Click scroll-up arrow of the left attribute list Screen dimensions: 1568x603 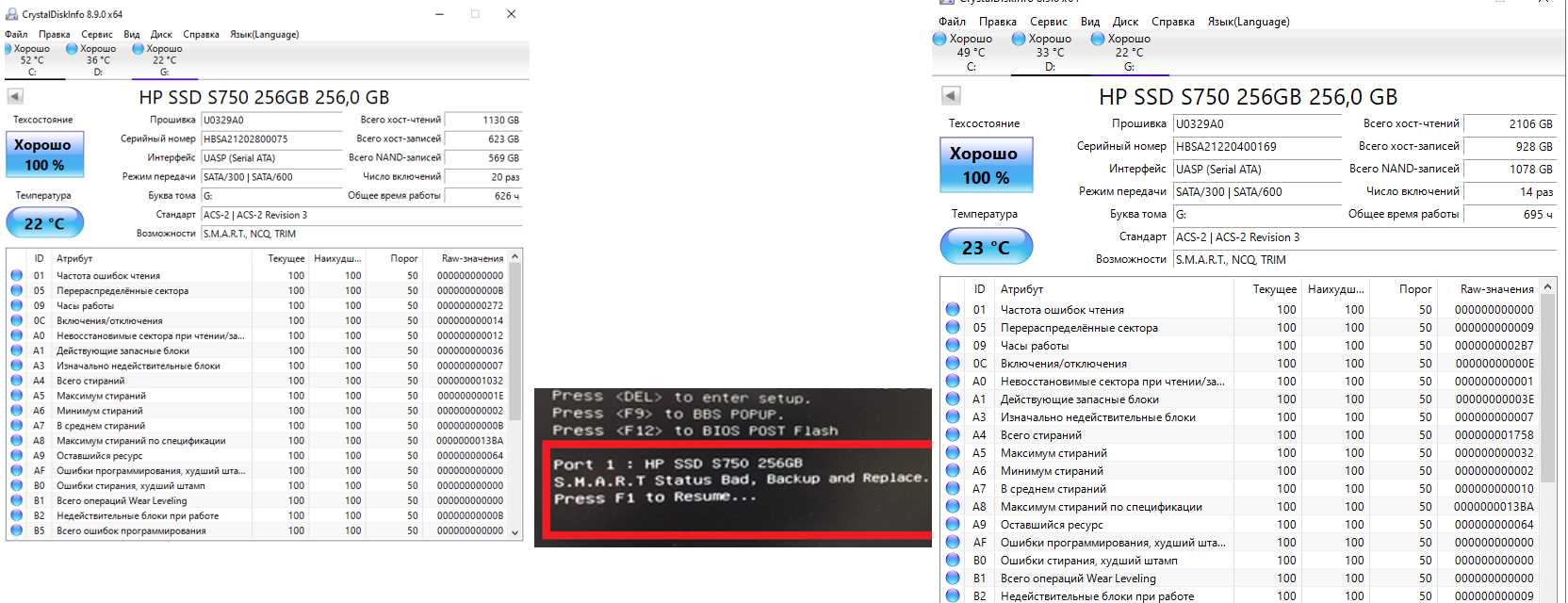pyautogui.click(x=515, y=257)
